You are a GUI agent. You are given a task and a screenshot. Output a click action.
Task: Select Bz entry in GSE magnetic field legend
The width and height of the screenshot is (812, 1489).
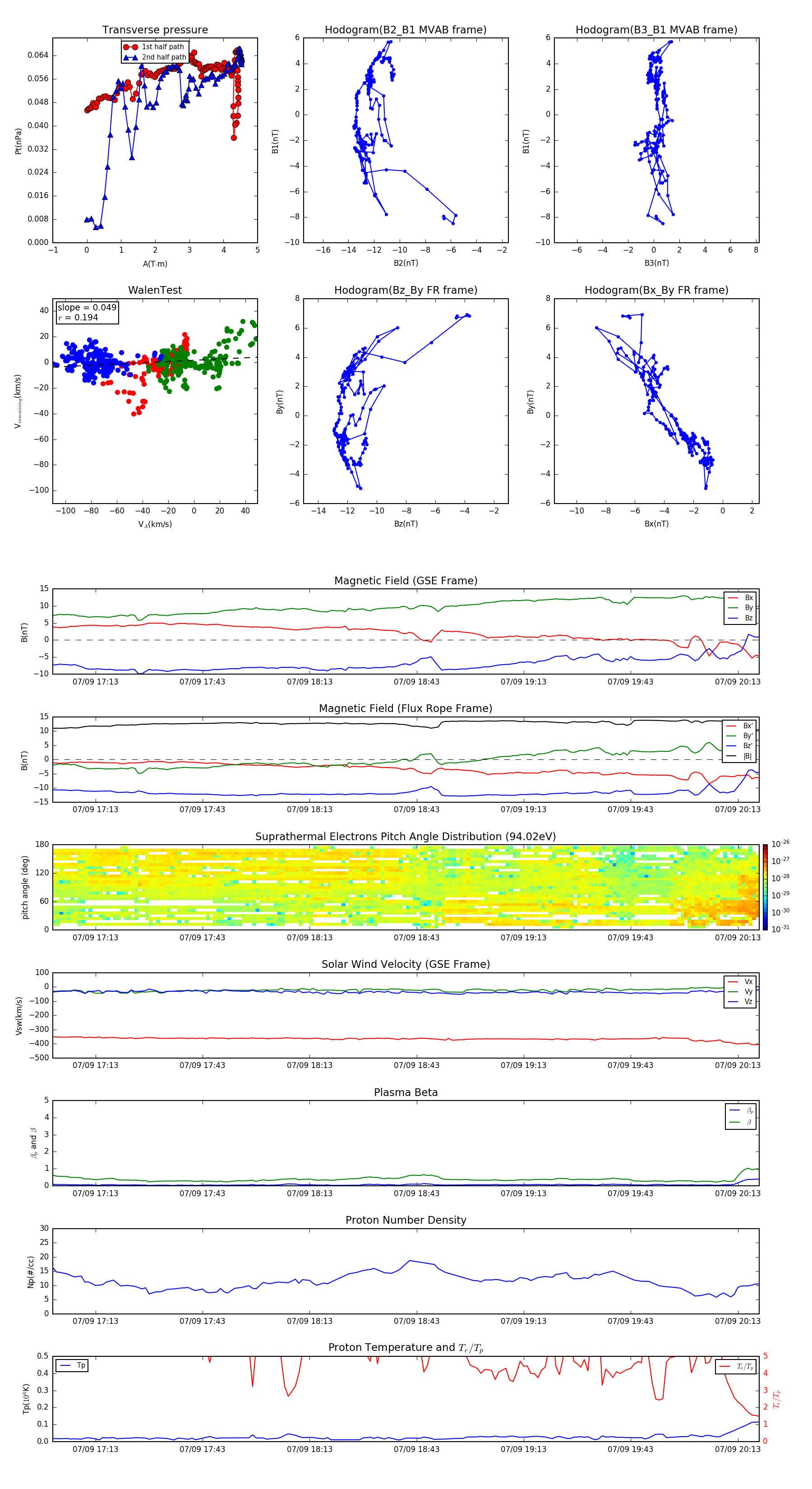point(741,619)
